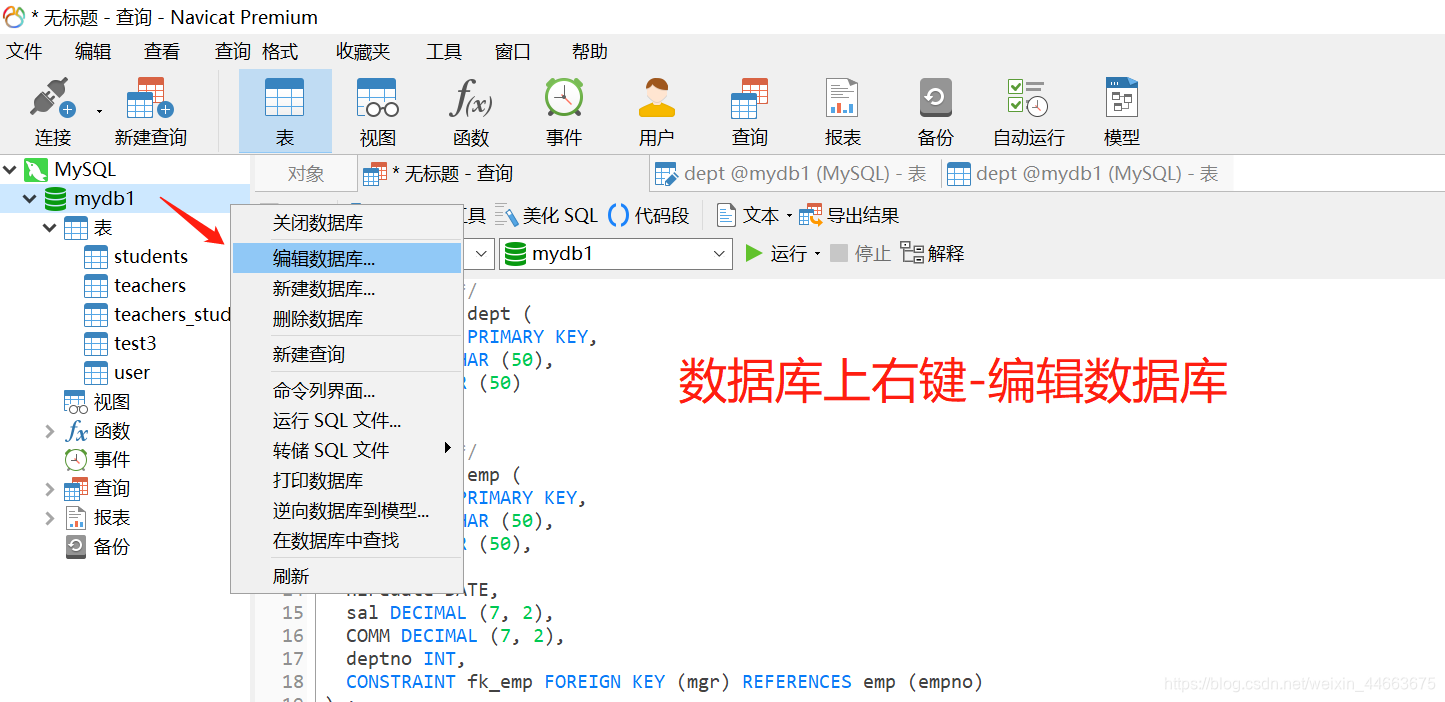The image size is (1445, 702).
Task: Select the students table in tree
Action: [x=136, y=257]
